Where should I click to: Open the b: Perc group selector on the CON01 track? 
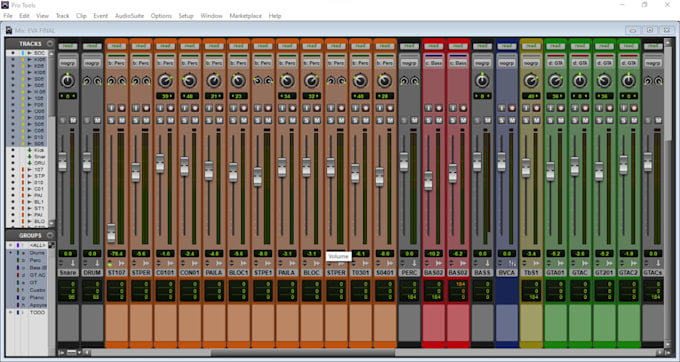tap(190, 63)
